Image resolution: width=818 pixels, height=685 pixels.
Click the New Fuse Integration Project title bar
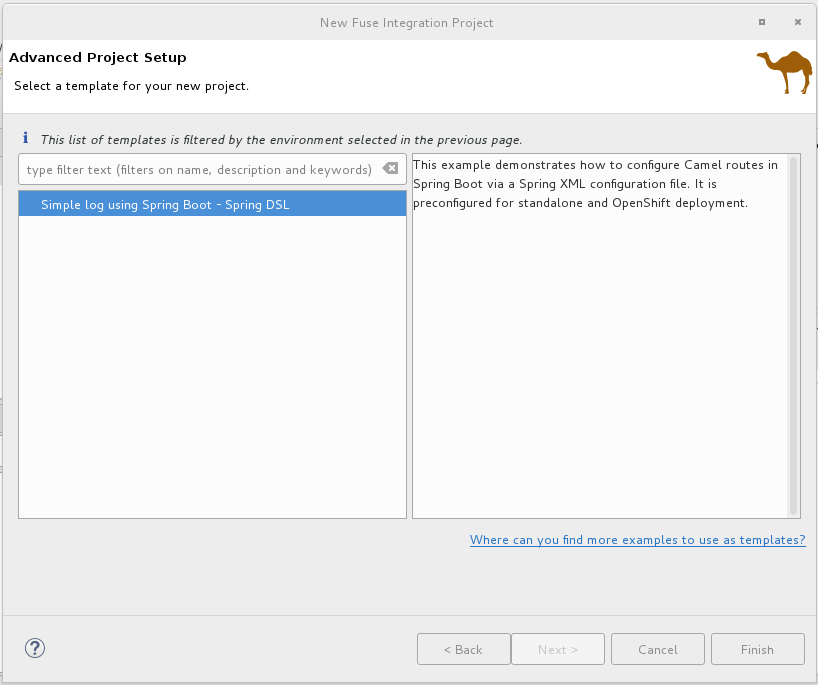[406, 22]
